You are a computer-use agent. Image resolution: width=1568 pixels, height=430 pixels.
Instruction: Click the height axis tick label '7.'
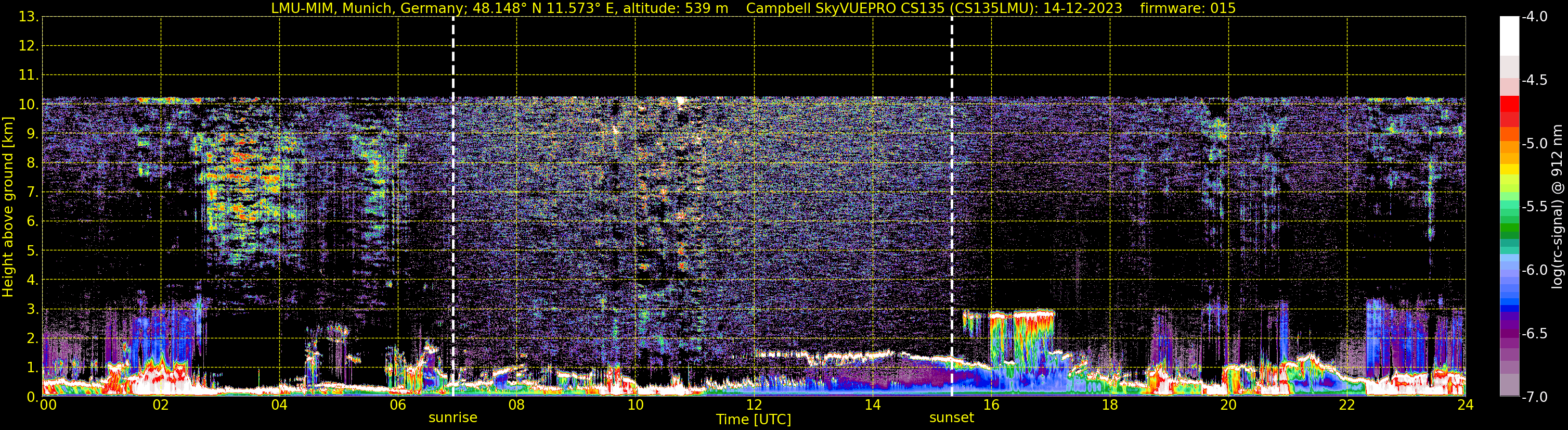pos(33,193)
